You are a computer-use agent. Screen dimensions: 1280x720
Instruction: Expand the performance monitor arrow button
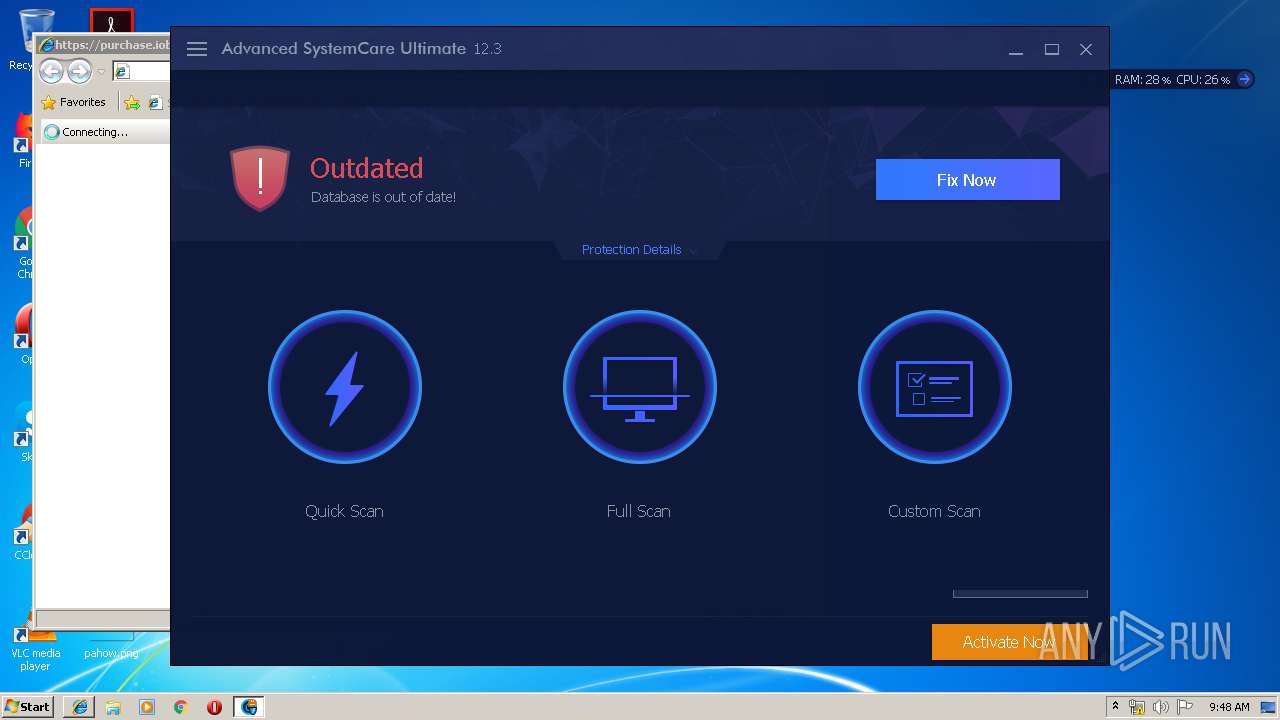pos(1244,79)
